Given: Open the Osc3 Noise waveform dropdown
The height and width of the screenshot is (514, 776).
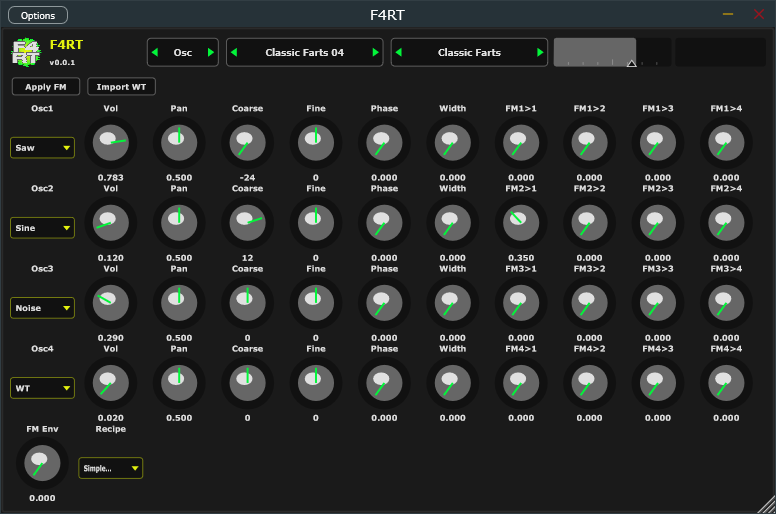Looking at the screenshot, I should tap(43, 308).
